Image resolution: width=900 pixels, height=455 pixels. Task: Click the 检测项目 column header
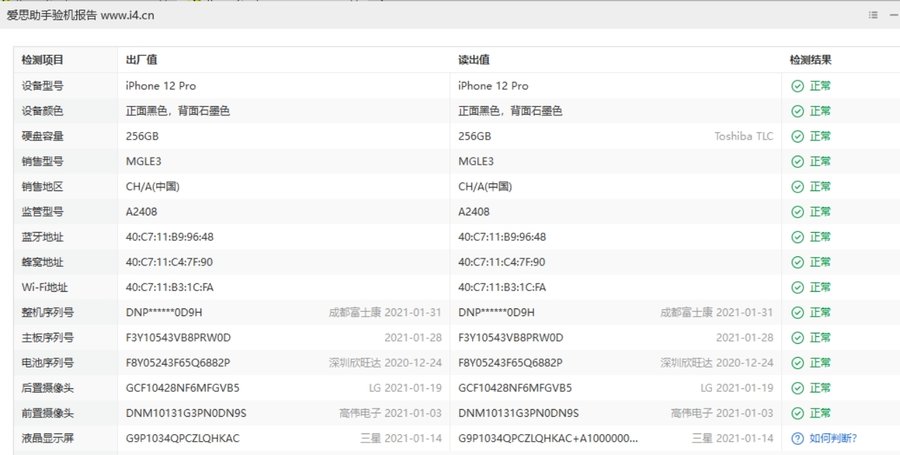42,60
